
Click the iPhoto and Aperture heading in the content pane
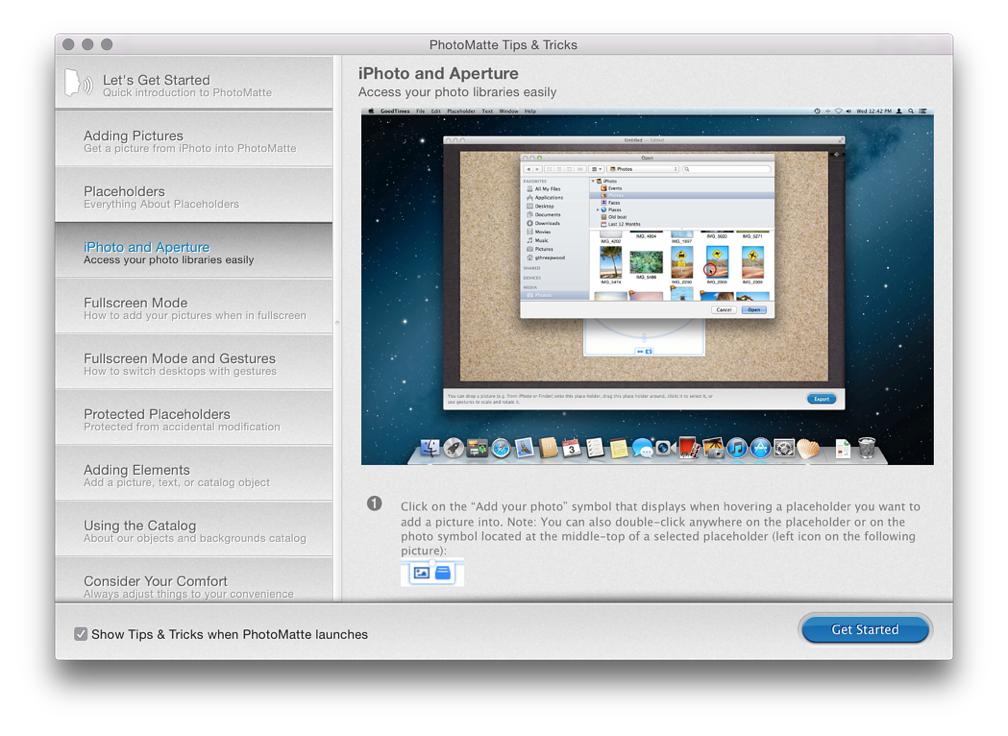pyautogui.click(x=438, y=73)
